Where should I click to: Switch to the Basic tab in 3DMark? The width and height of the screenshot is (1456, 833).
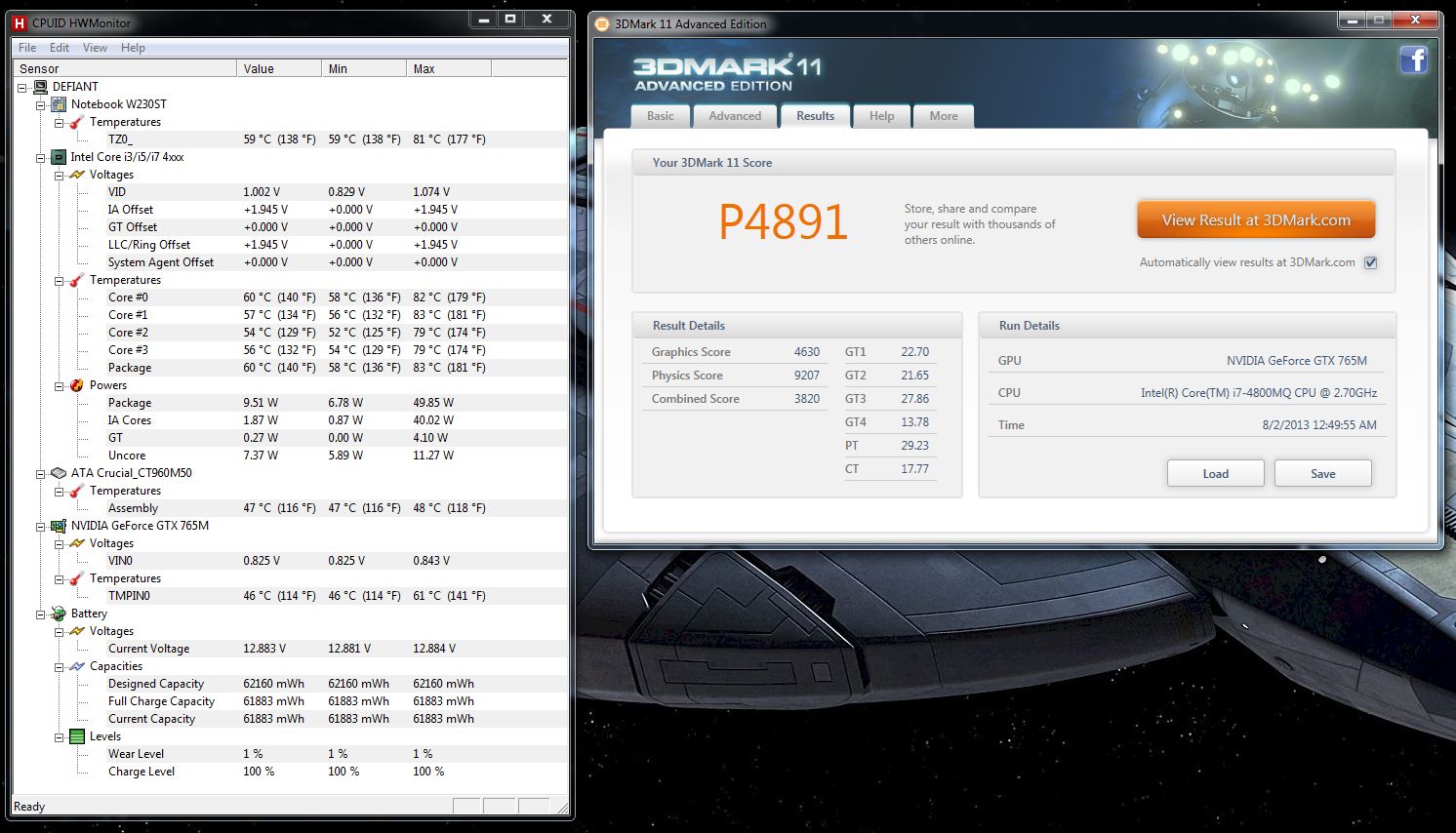tap(661, 116)
